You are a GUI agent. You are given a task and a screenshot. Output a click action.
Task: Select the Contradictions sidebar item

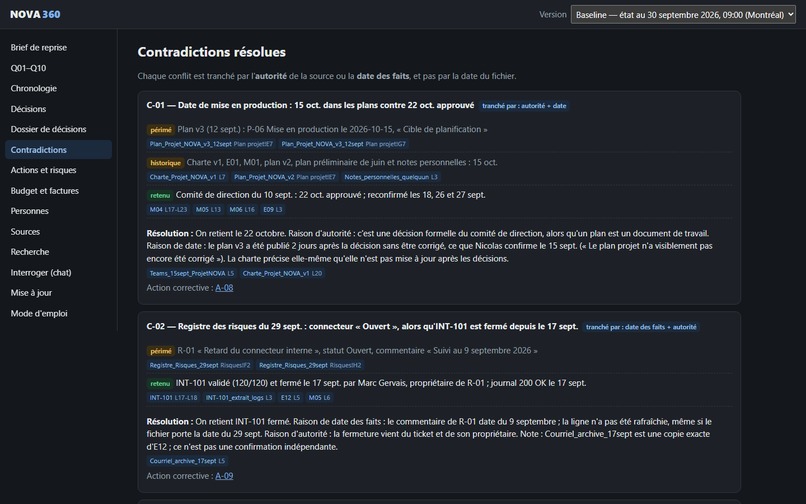coord(58,150)
